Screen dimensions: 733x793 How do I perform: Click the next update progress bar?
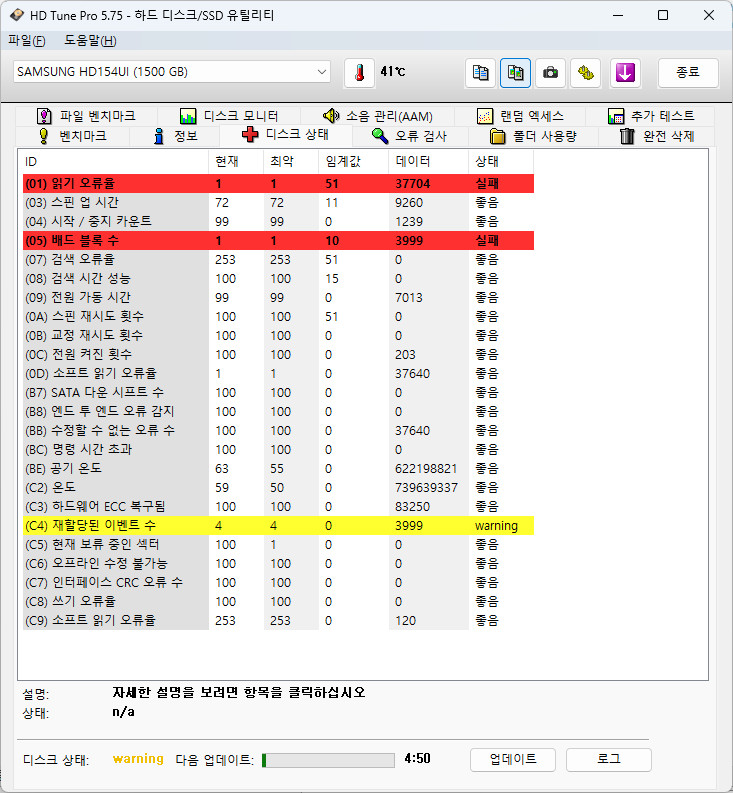click(x=328, y=760)
